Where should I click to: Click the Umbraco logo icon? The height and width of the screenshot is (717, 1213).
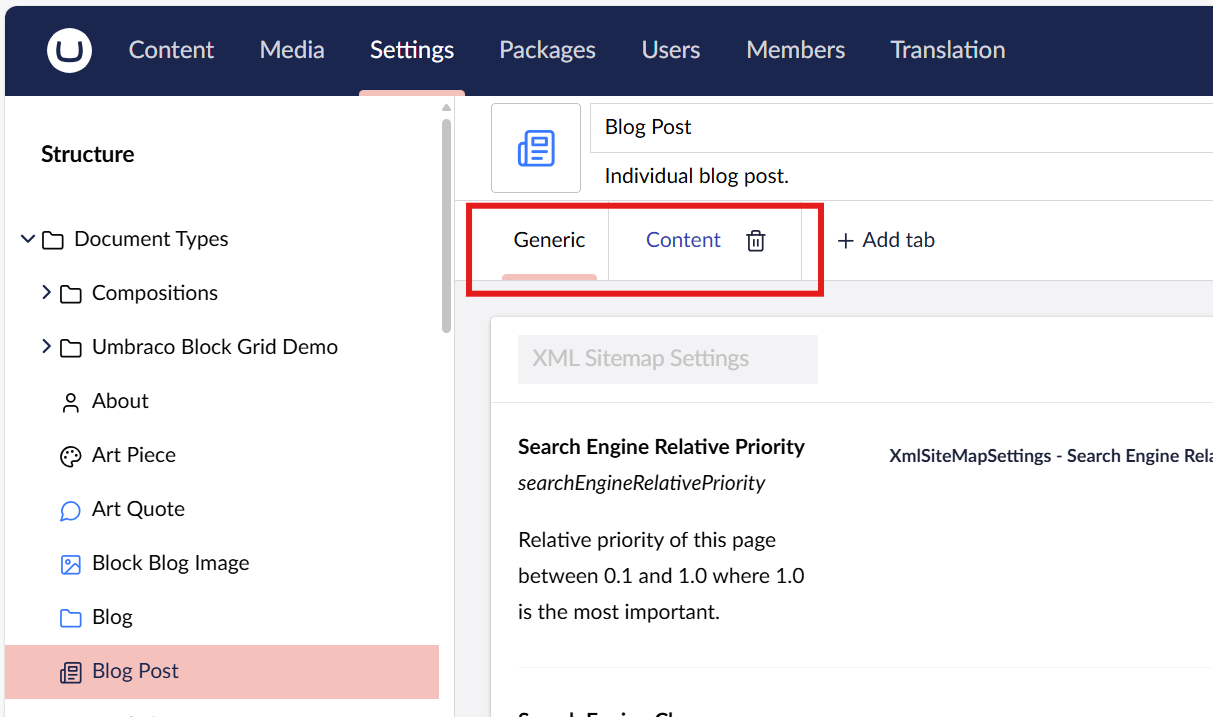tap(69, 50)
